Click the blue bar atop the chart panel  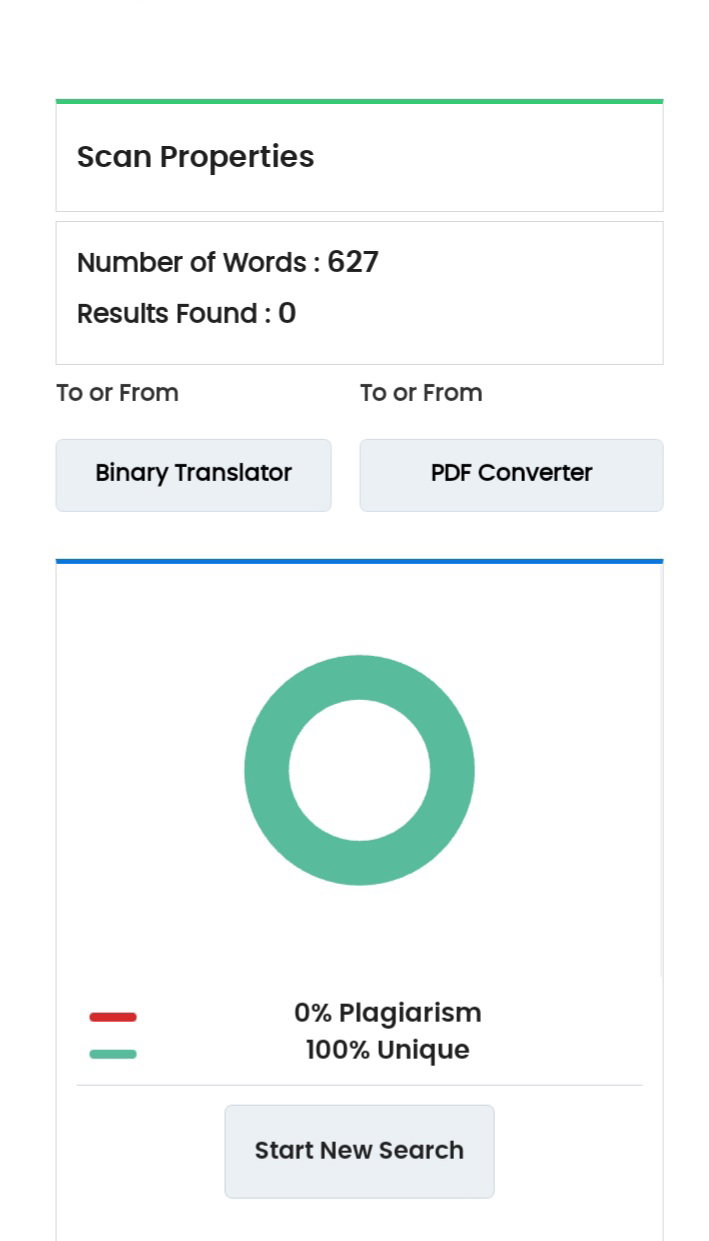[x=359, y=561]
